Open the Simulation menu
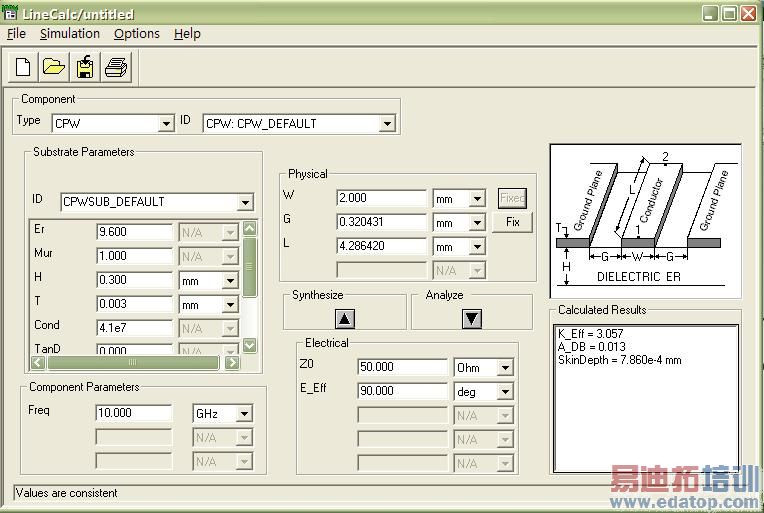 70,33
